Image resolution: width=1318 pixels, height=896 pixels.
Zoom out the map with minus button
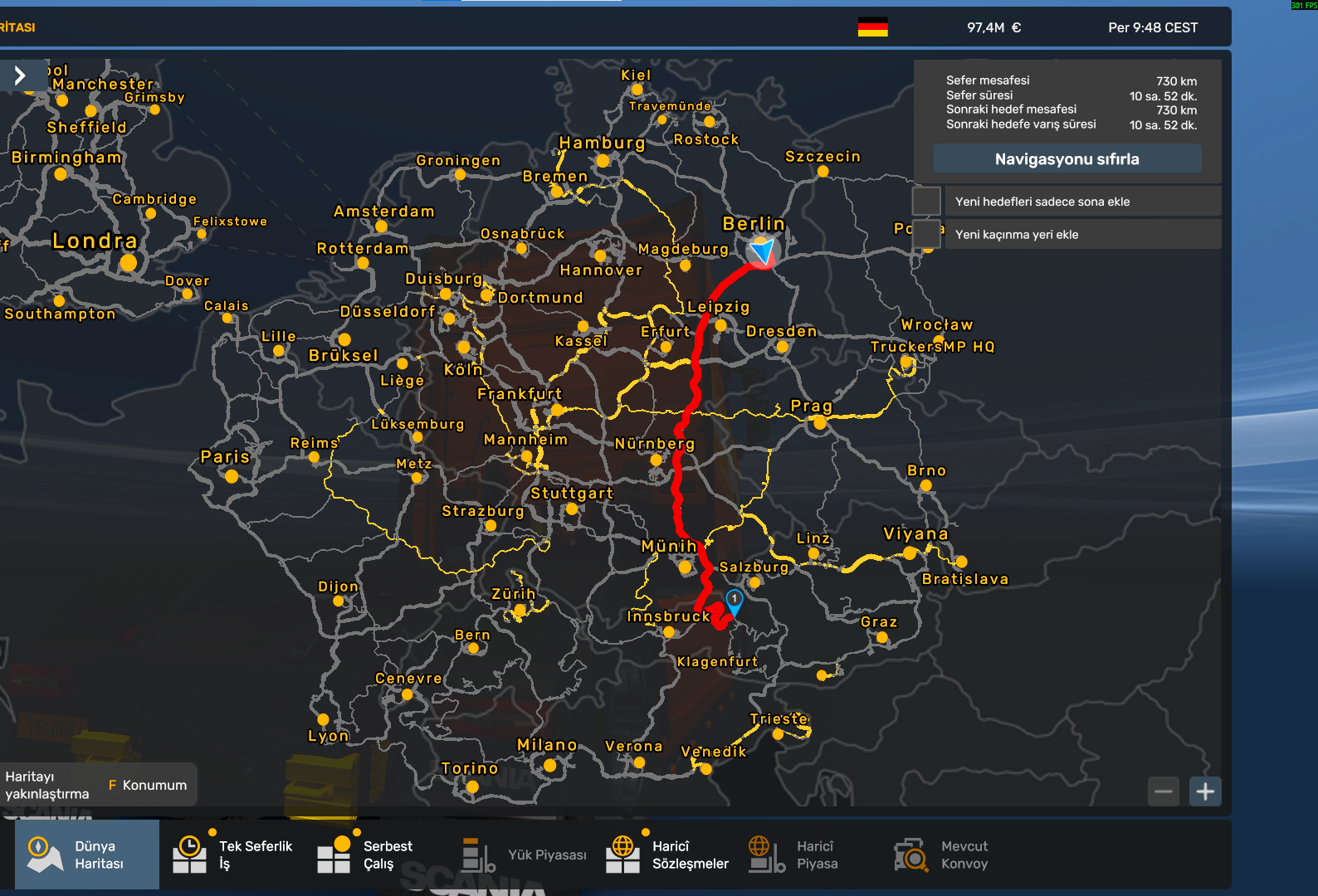(1164, 791)
